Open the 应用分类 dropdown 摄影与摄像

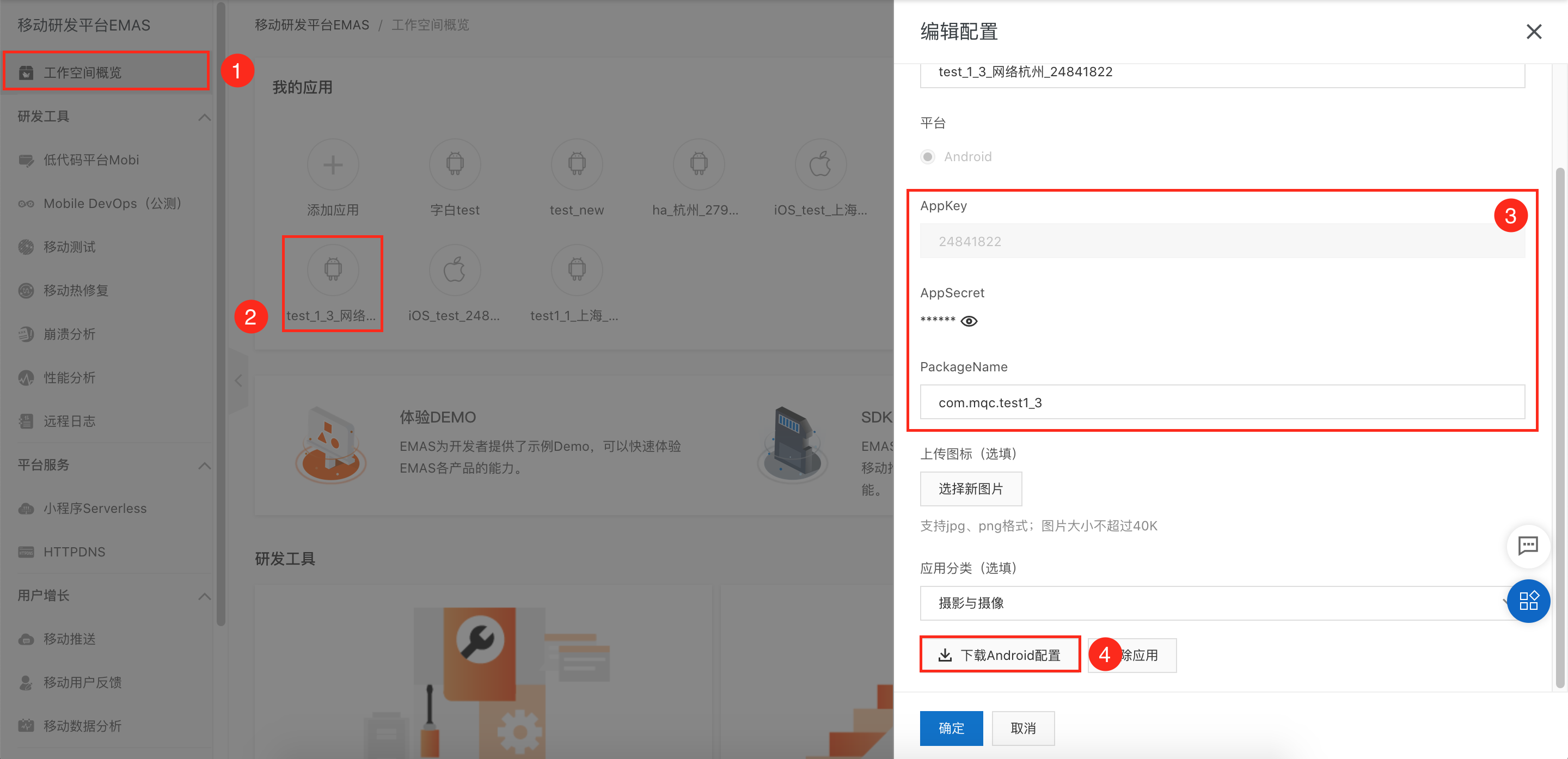1222,603
